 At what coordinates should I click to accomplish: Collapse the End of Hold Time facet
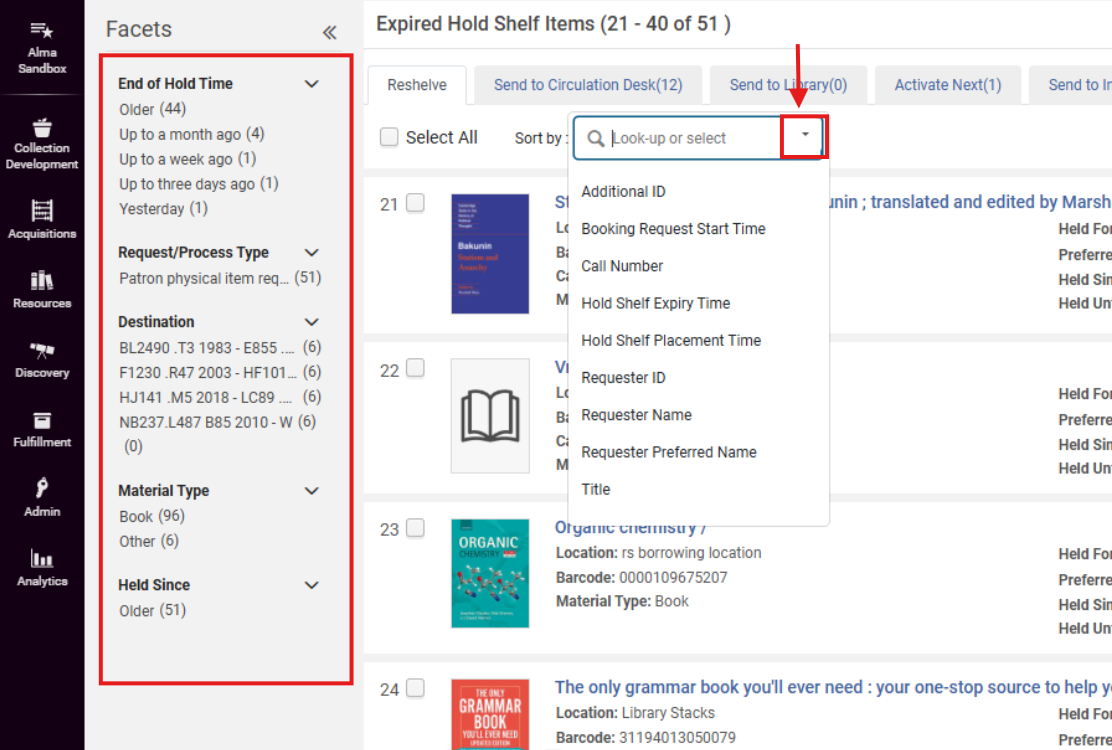tap(312, 84)
